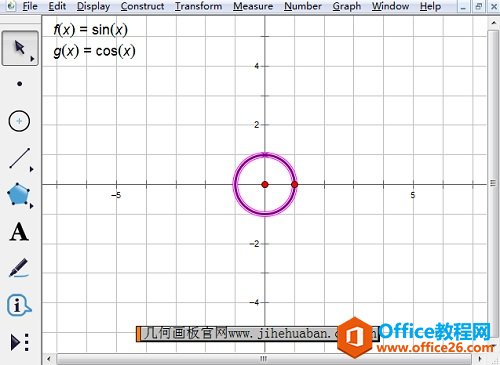This screenshot has height=365, width=500.
Task: Open the Measure menu
Action: coord(253,6)
